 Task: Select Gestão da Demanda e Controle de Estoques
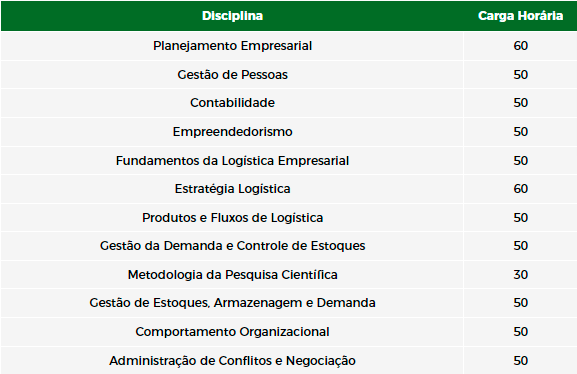point(232,246)
